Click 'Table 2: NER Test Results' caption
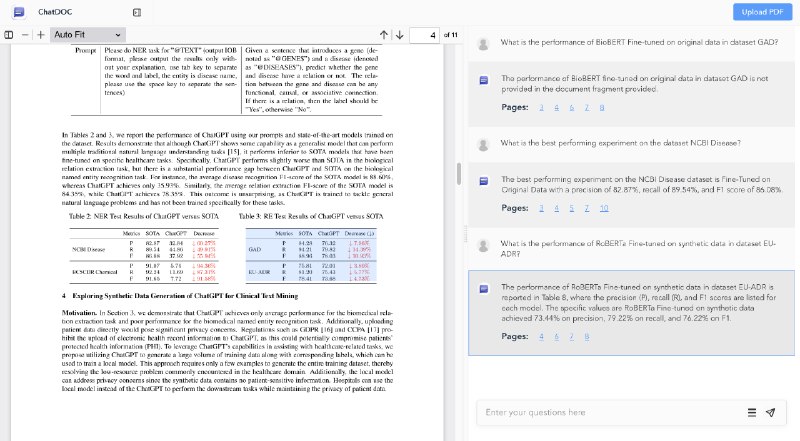 144,216
